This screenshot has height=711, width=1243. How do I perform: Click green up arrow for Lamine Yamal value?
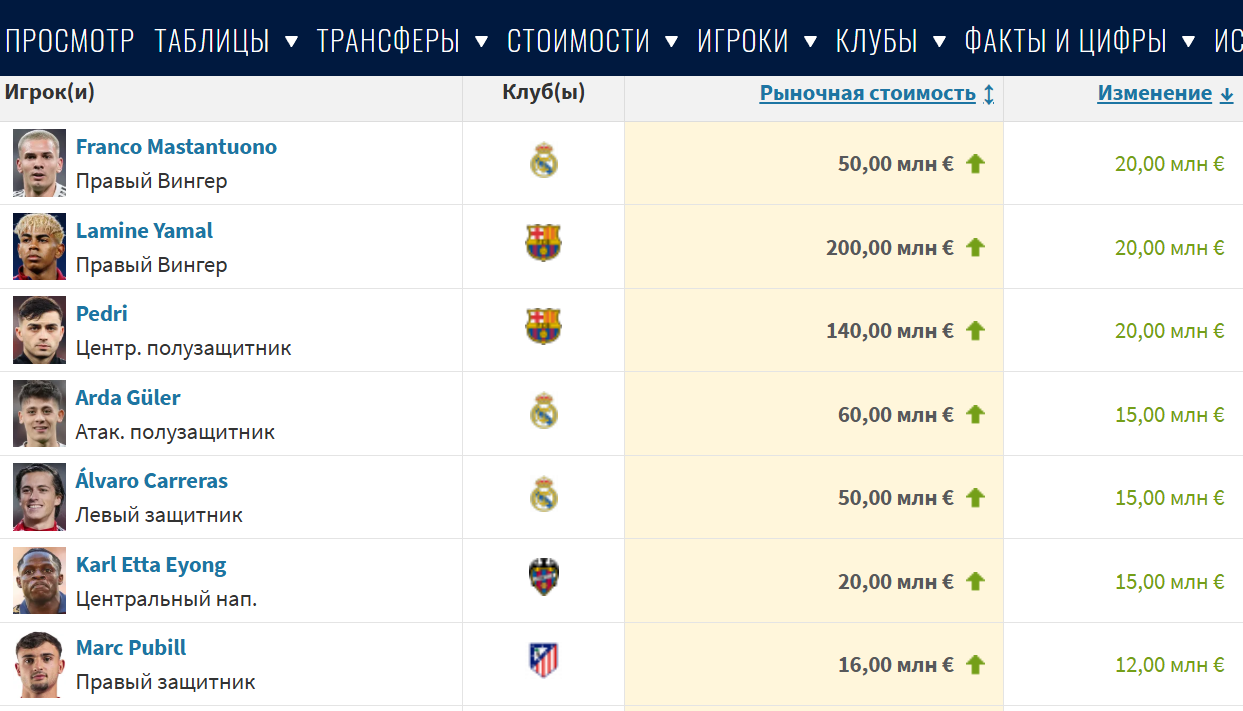point(976,247)
